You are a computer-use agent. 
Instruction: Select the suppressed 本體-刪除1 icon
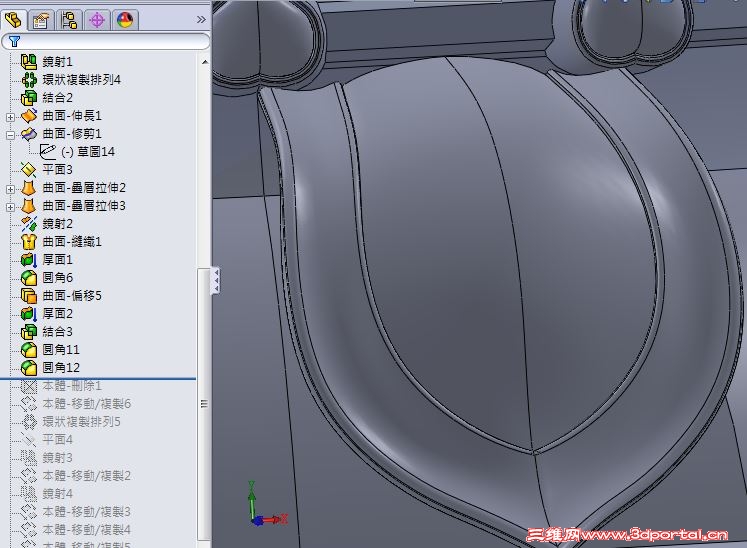pyautogui.click(x=29, y=386)
